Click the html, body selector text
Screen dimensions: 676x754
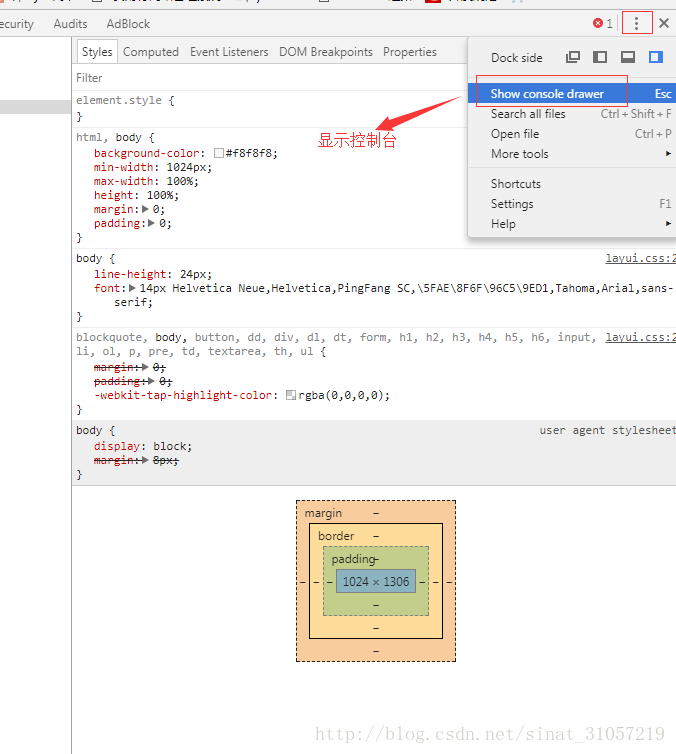pyautogui.click(x=109, y=138)
